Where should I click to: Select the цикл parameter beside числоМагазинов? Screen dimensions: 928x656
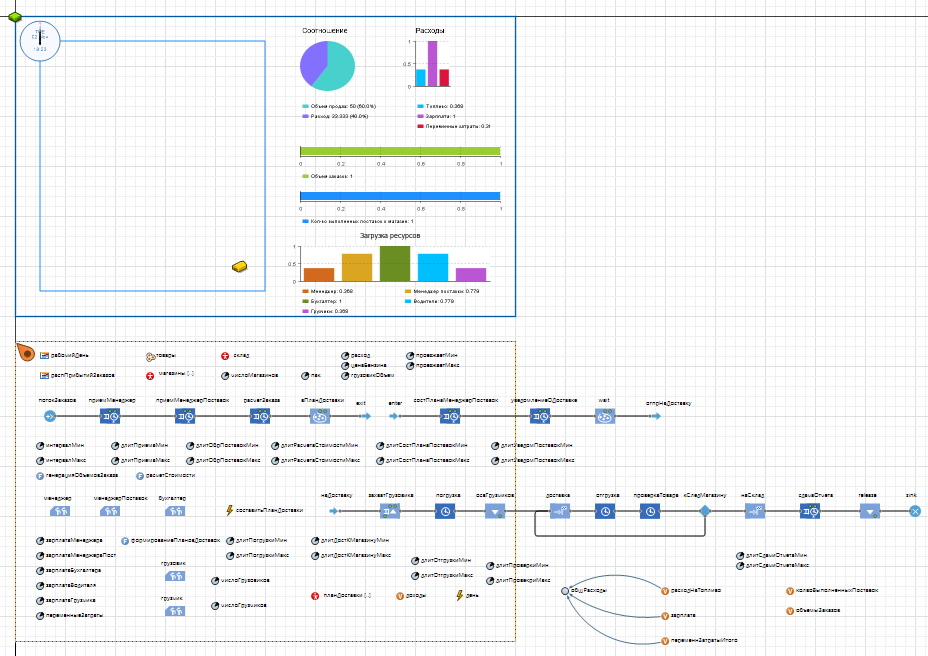pos(305,376)
